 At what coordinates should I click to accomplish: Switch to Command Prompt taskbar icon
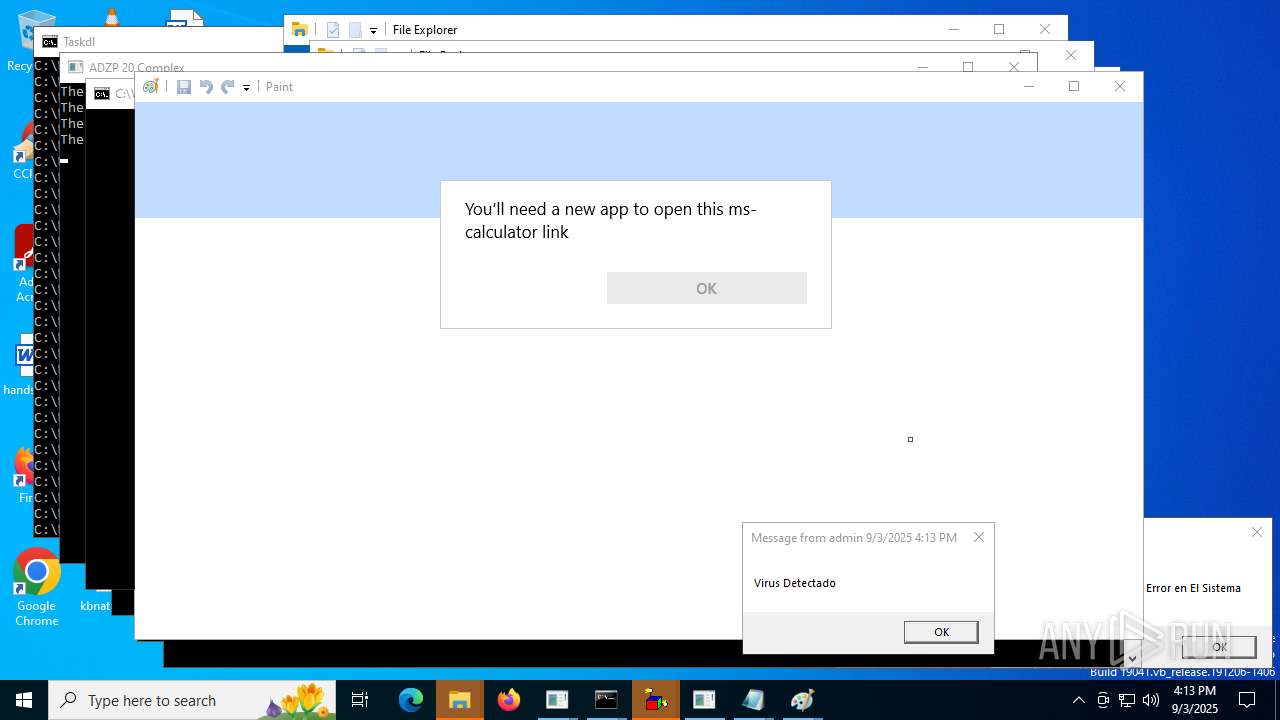(x=606, y=700)
